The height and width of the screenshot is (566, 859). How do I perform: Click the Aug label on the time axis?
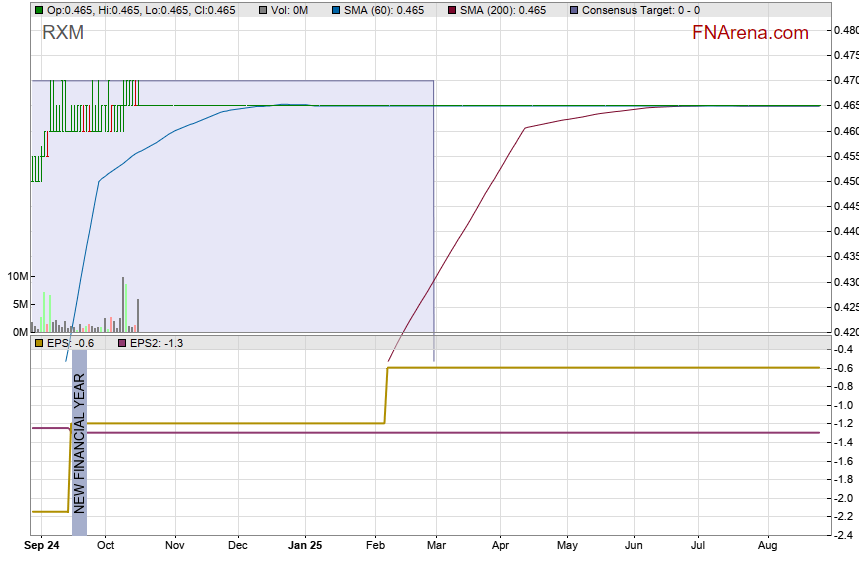768,546
